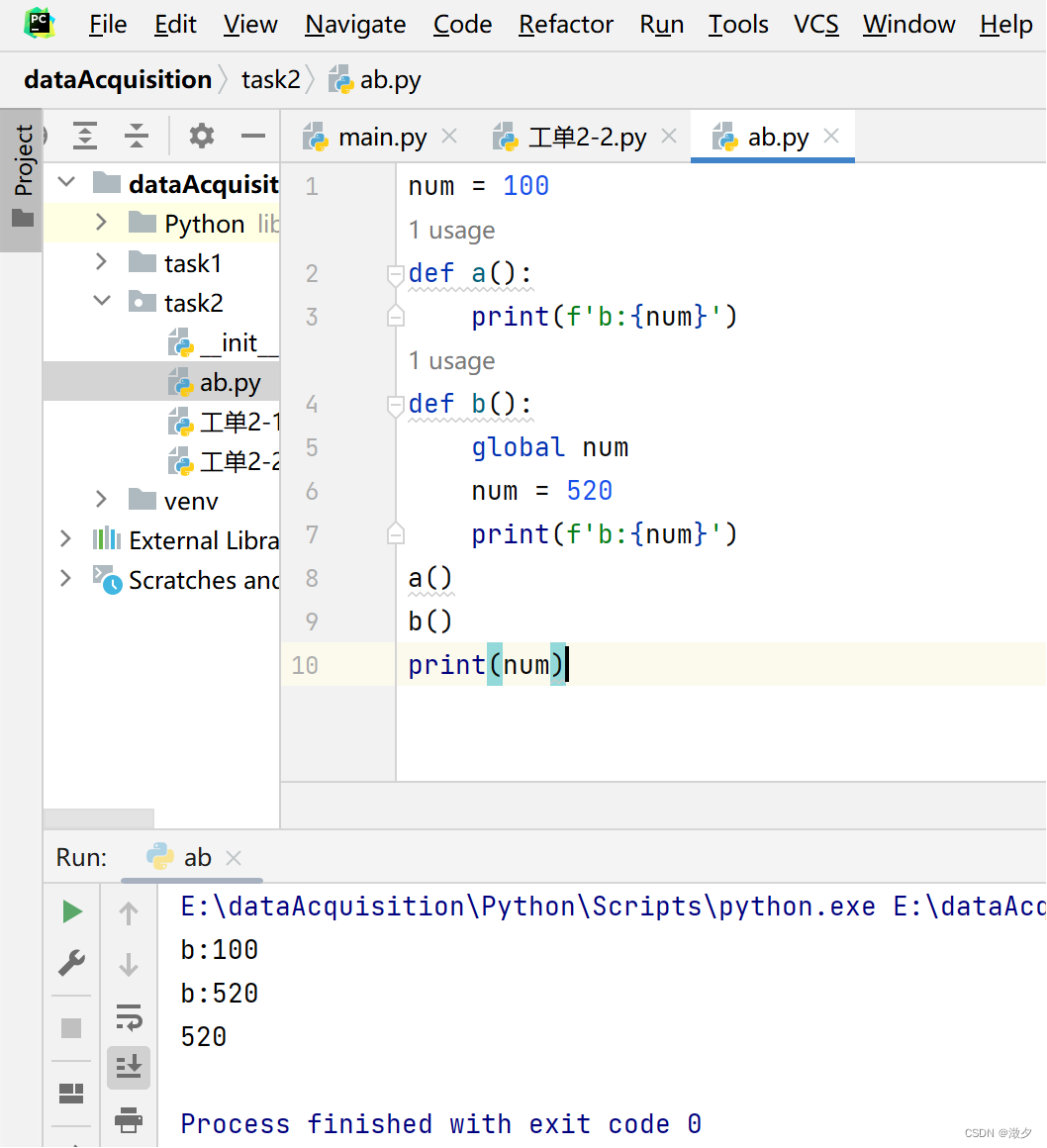Click the '1 usage' hint above def a
Image resolution: width=1047 pixels, height=1148 pixels.
pos(451,230)
